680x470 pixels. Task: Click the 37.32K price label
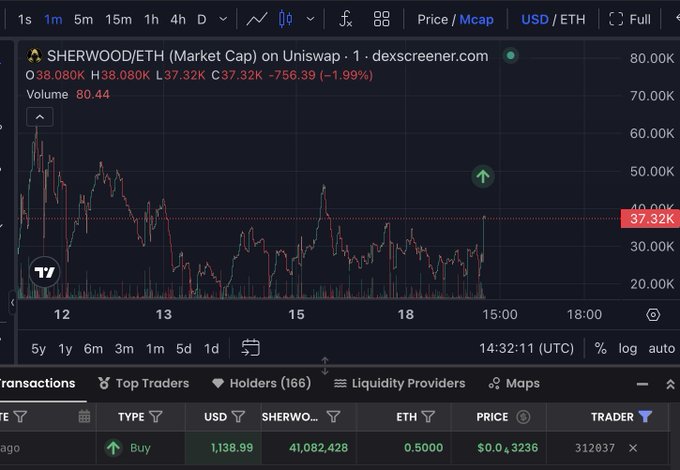(x=650, y=219)
